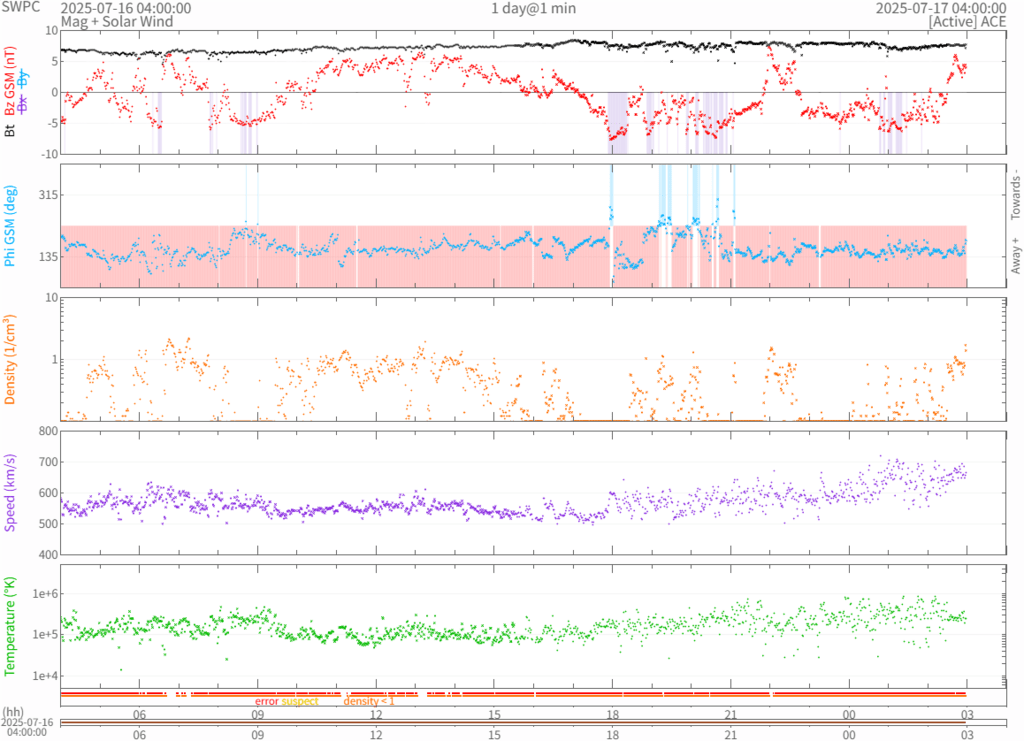
Task: Select the Speed (km/s) axis label
Action: click(10, 493)
